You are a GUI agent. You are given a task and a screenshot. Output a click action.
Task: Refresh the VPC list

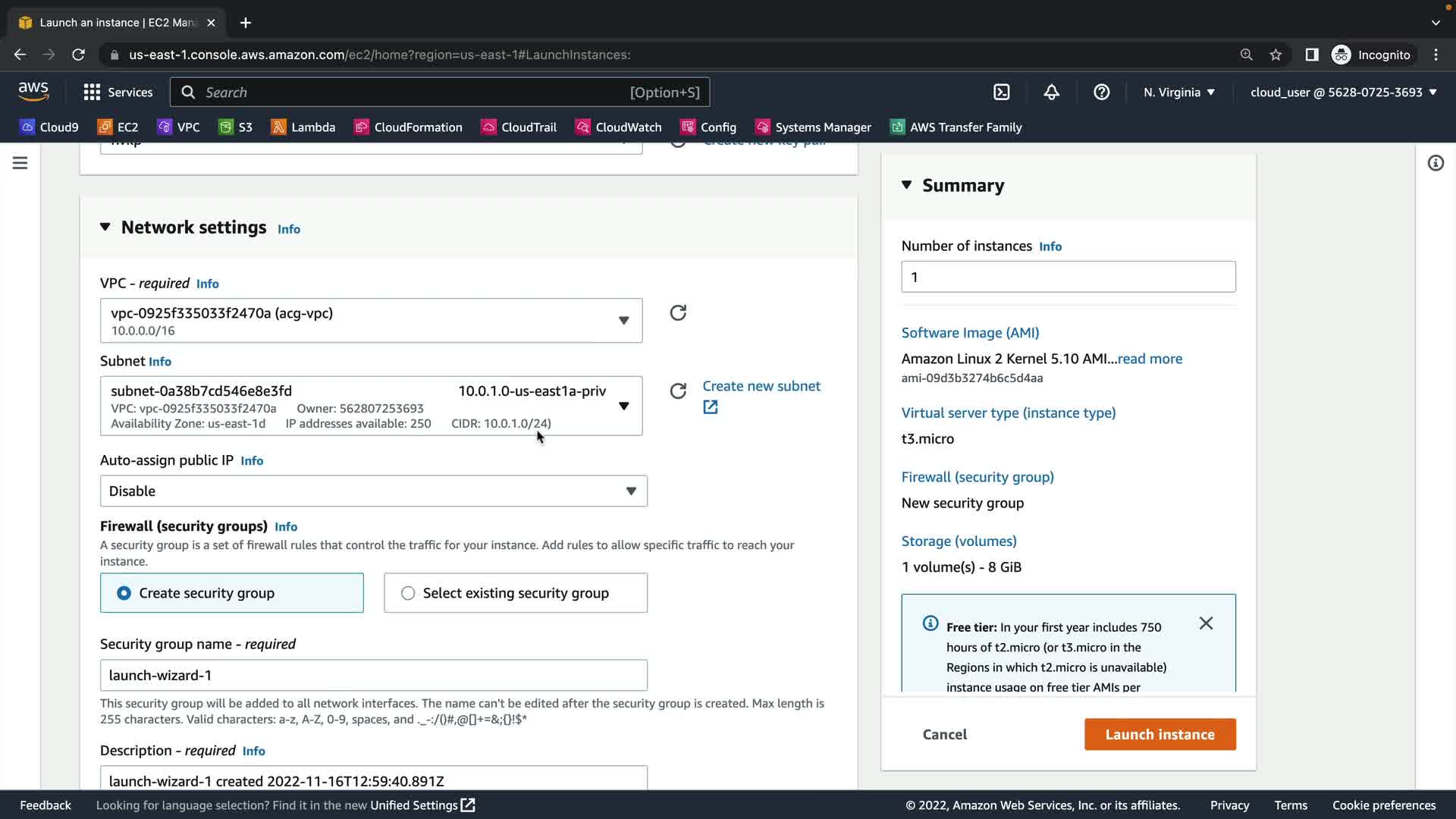(678, 313)
